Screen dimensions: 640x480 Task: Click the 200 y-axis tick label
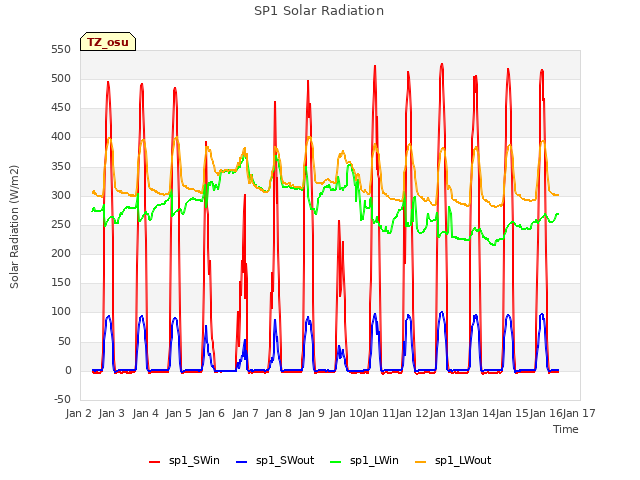click(61, 253)
